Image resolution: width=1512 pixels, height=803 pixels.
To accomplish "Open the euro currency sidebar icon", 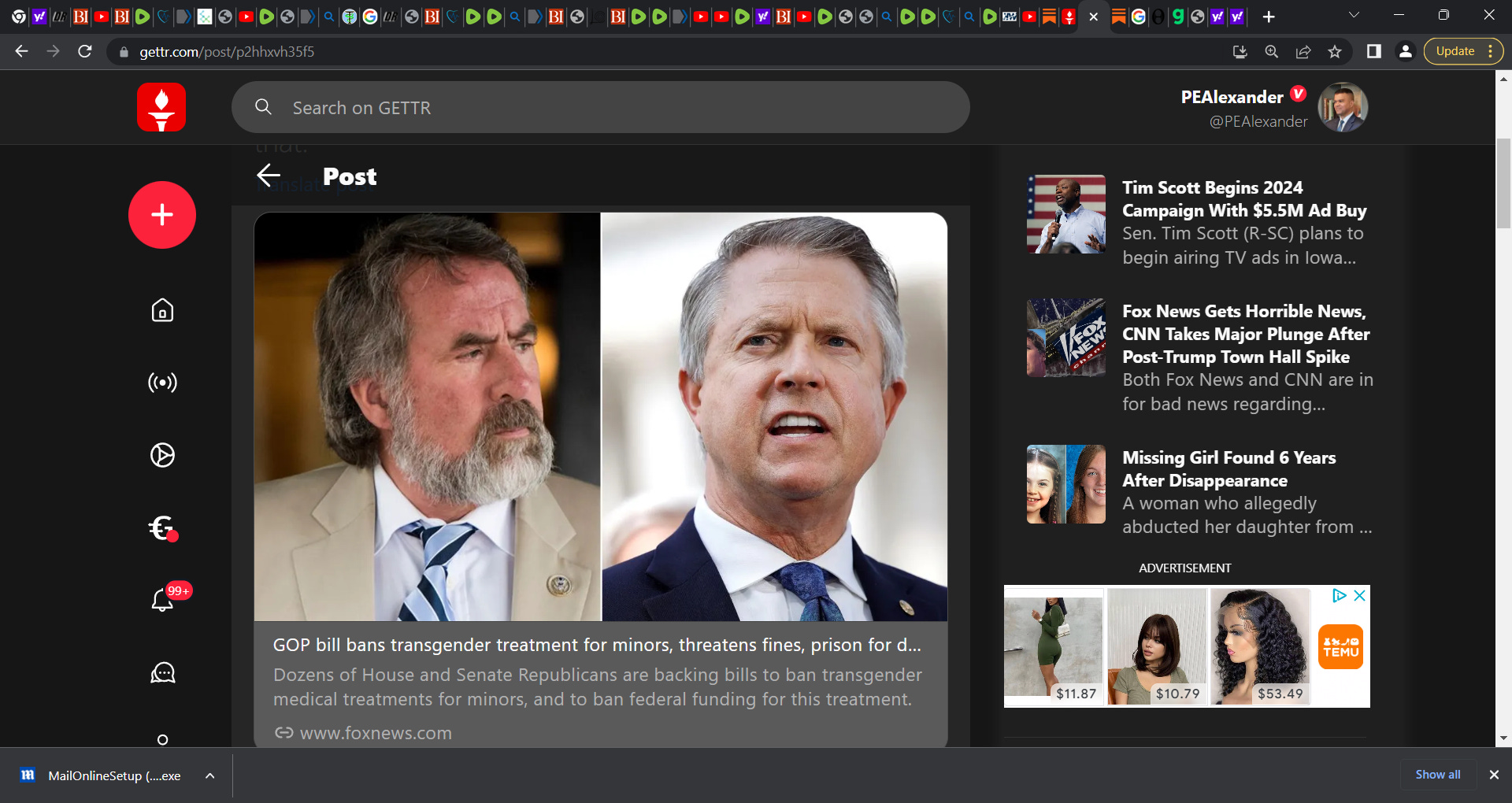I will coord(162,527).
